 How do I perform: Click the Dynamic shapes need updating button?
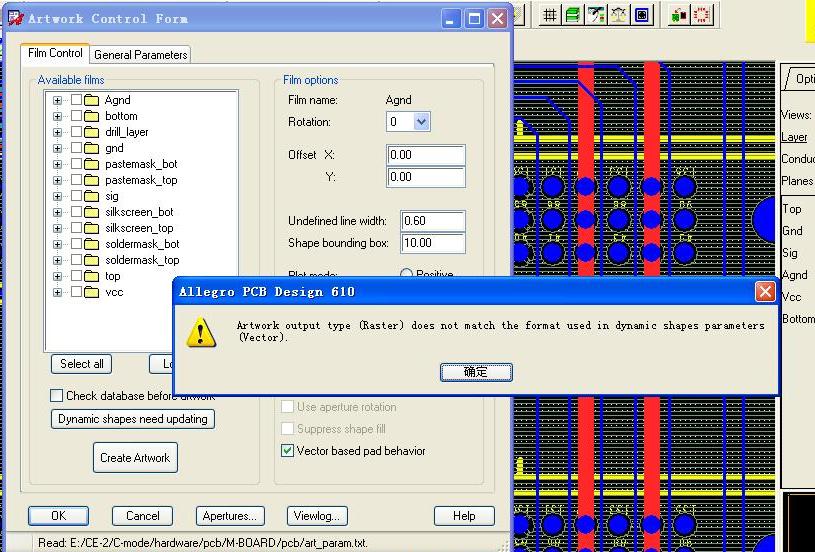133,419
